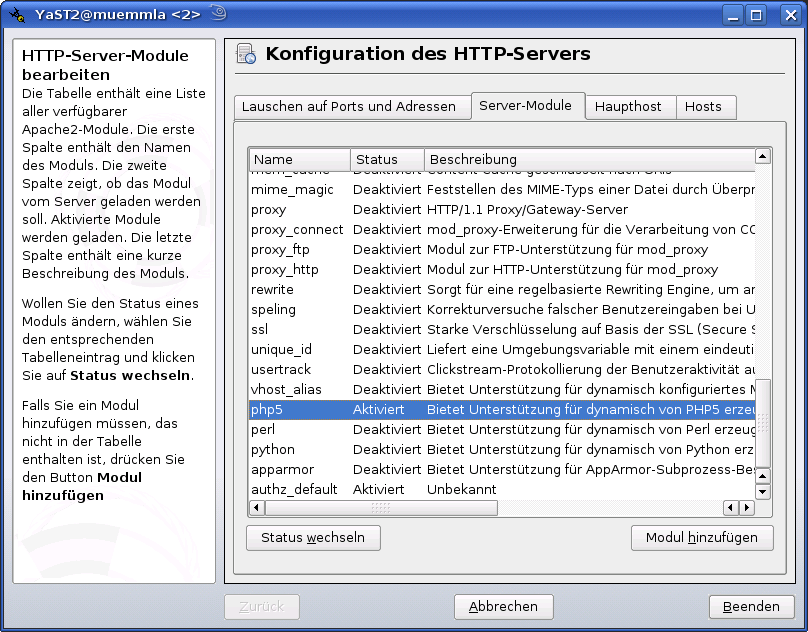The width and height of the screenshot is (808, 632).
Task: Switch to the Haupthost tab
Action: click(x=630, y=106)
